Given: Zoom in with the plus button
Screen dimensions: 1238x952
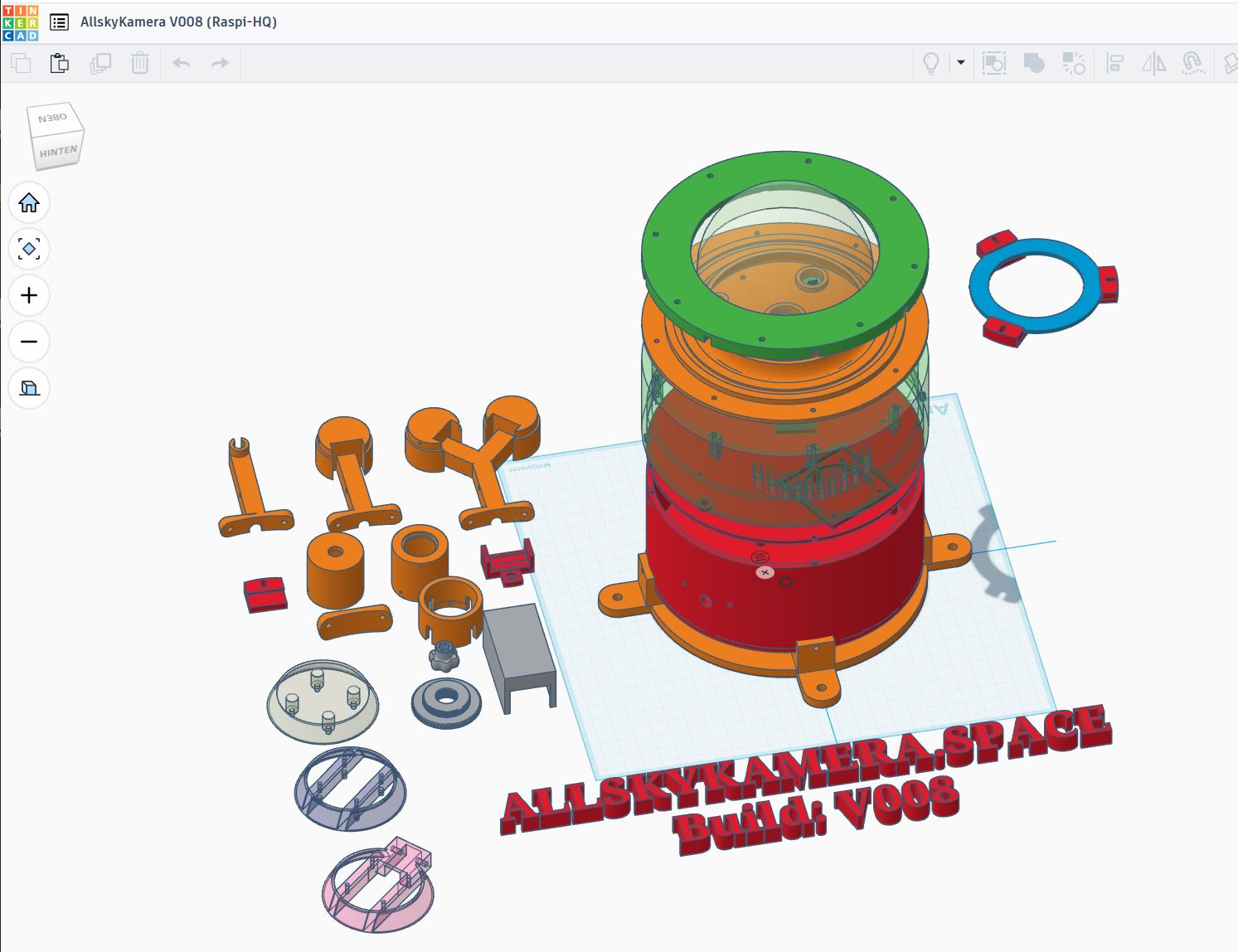Looking at the screenshot, I should [29, 295].
